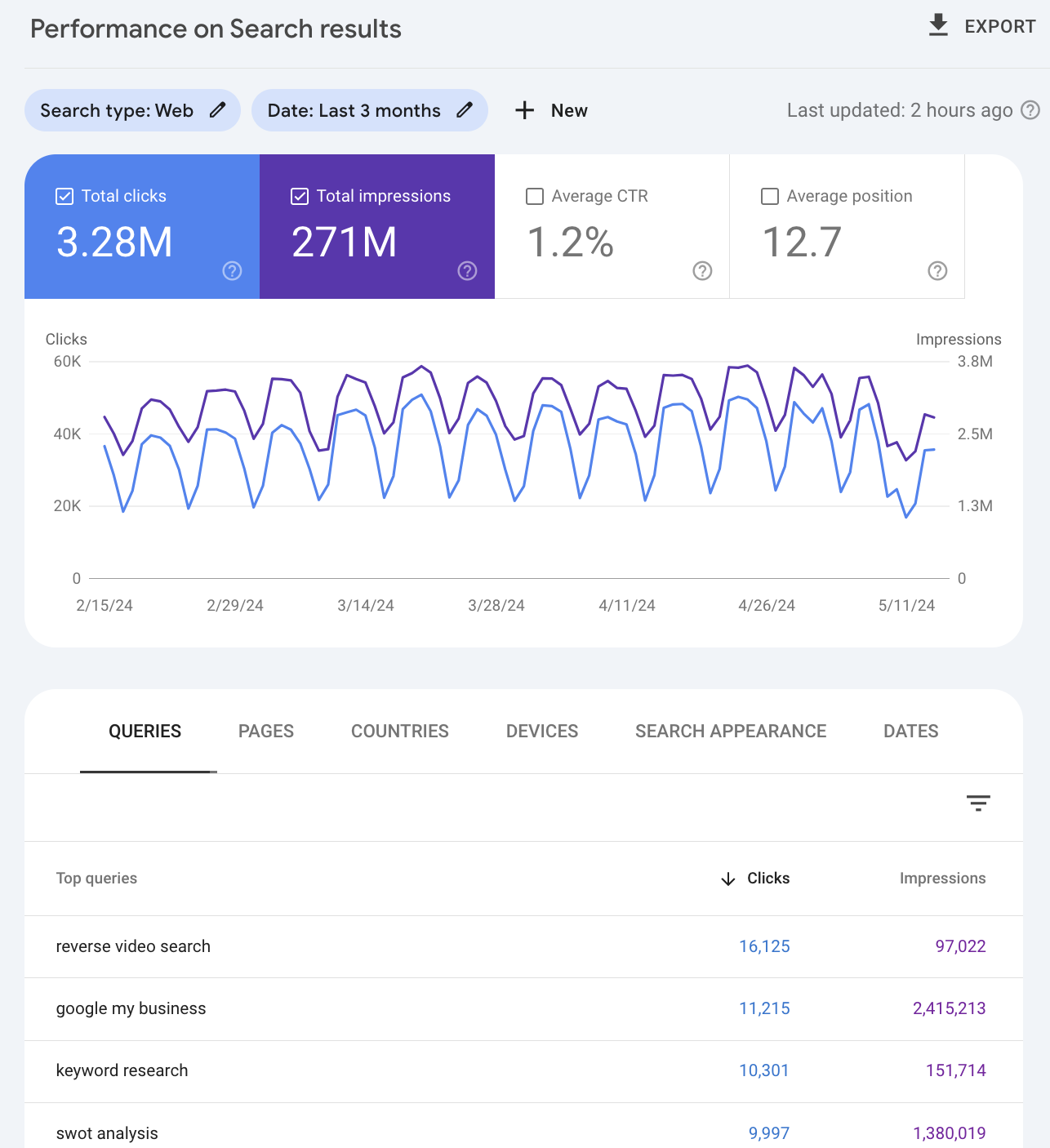Click the help icon next to Last updated
This screenshot has height=1148, width=1050.
click(1032, 110)
